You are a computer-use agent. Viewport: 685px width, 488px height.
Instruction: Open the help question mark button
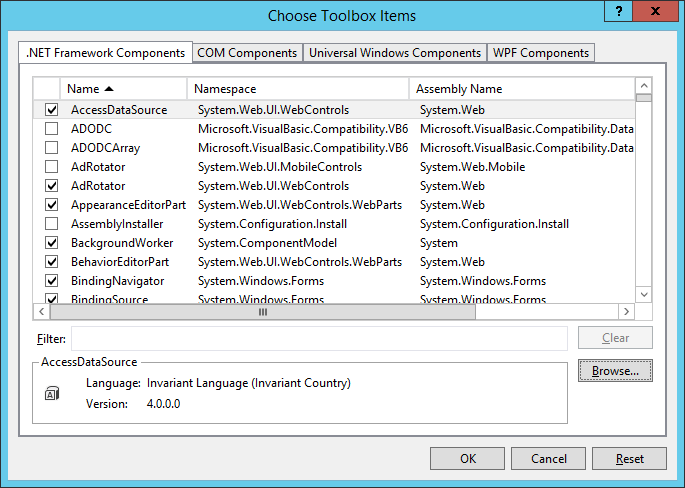[x=618, y=11]
